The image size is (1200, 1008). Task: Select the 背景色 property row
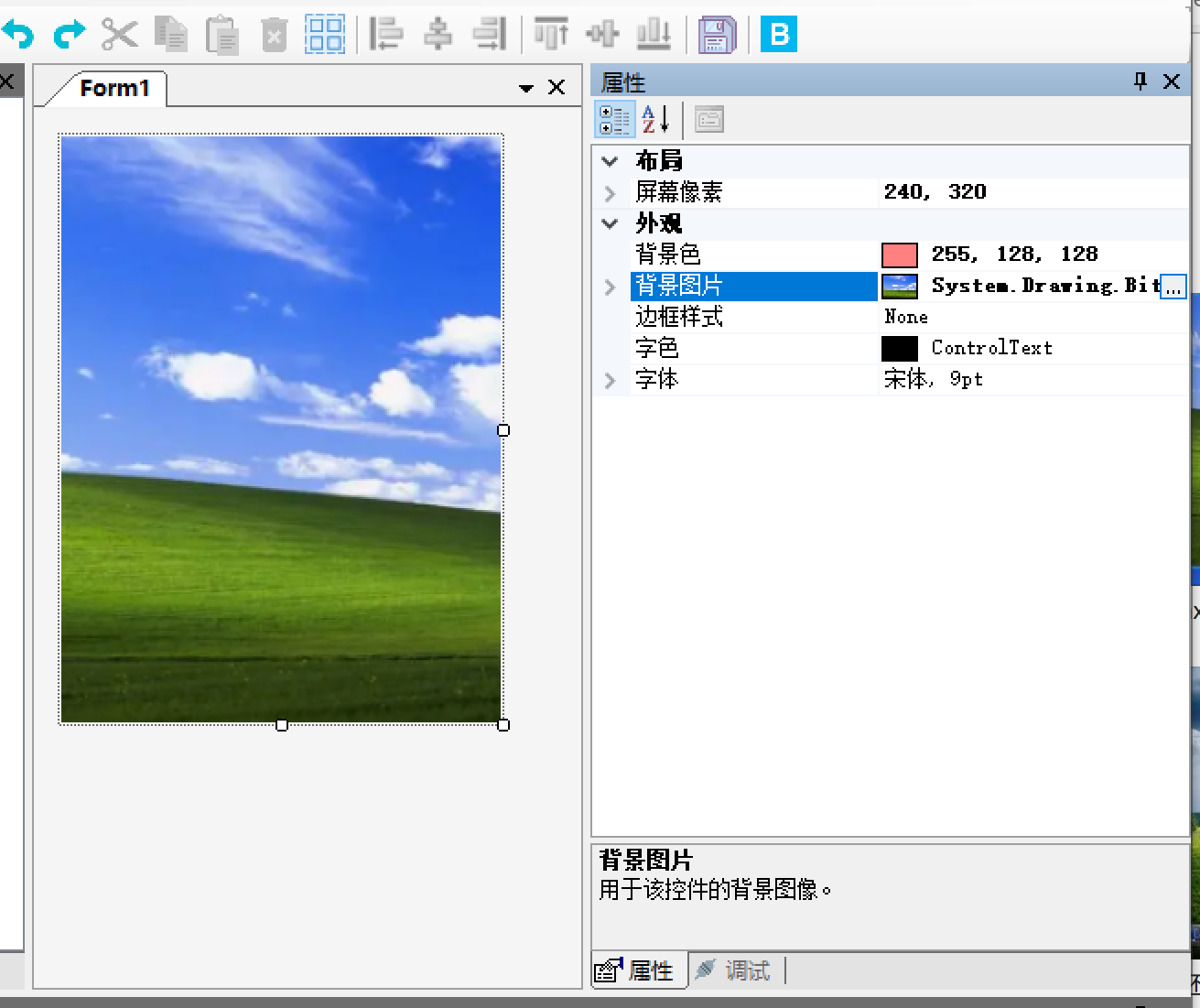point(891,255)
